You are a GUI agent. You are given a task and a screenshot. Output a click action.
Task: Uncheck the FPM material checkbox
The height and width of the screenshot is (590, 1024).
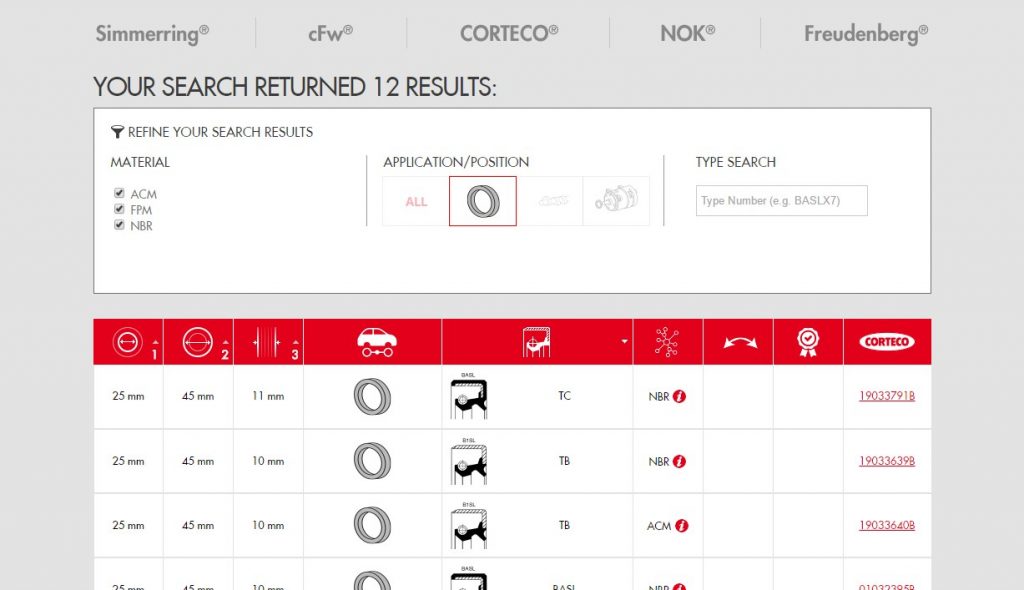[x=119, y=209]
